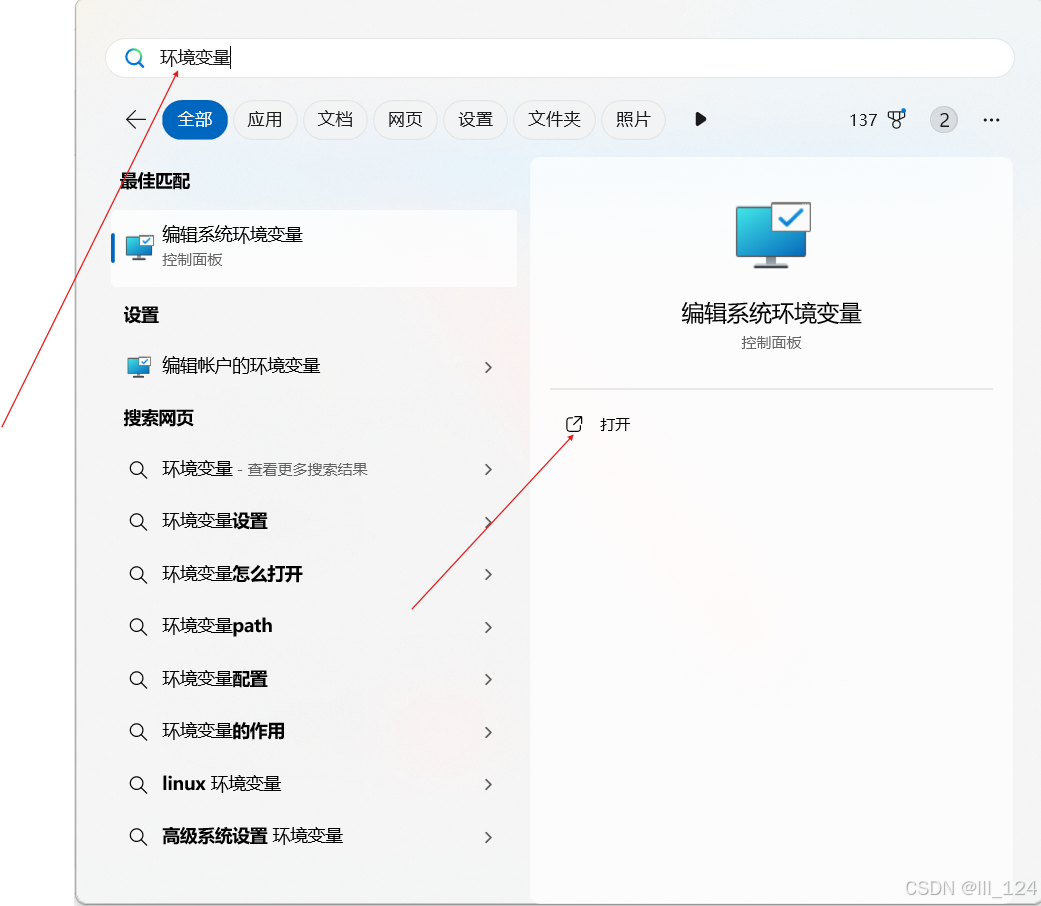Expand the 环境变量设置 suggestion chevron

point(488,522)
